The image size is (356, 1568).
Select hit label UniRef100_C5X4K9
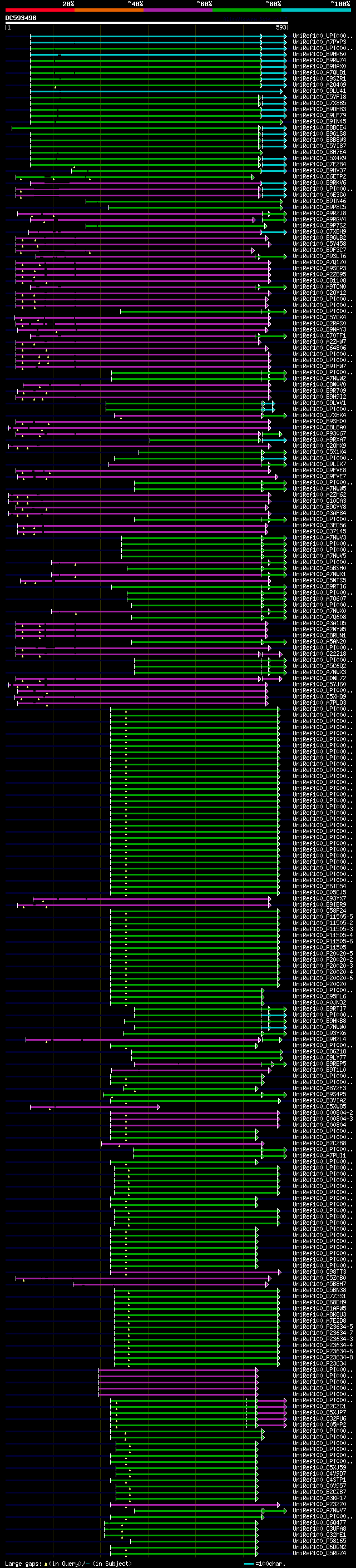pyautogui.click(x=319, y=159)
